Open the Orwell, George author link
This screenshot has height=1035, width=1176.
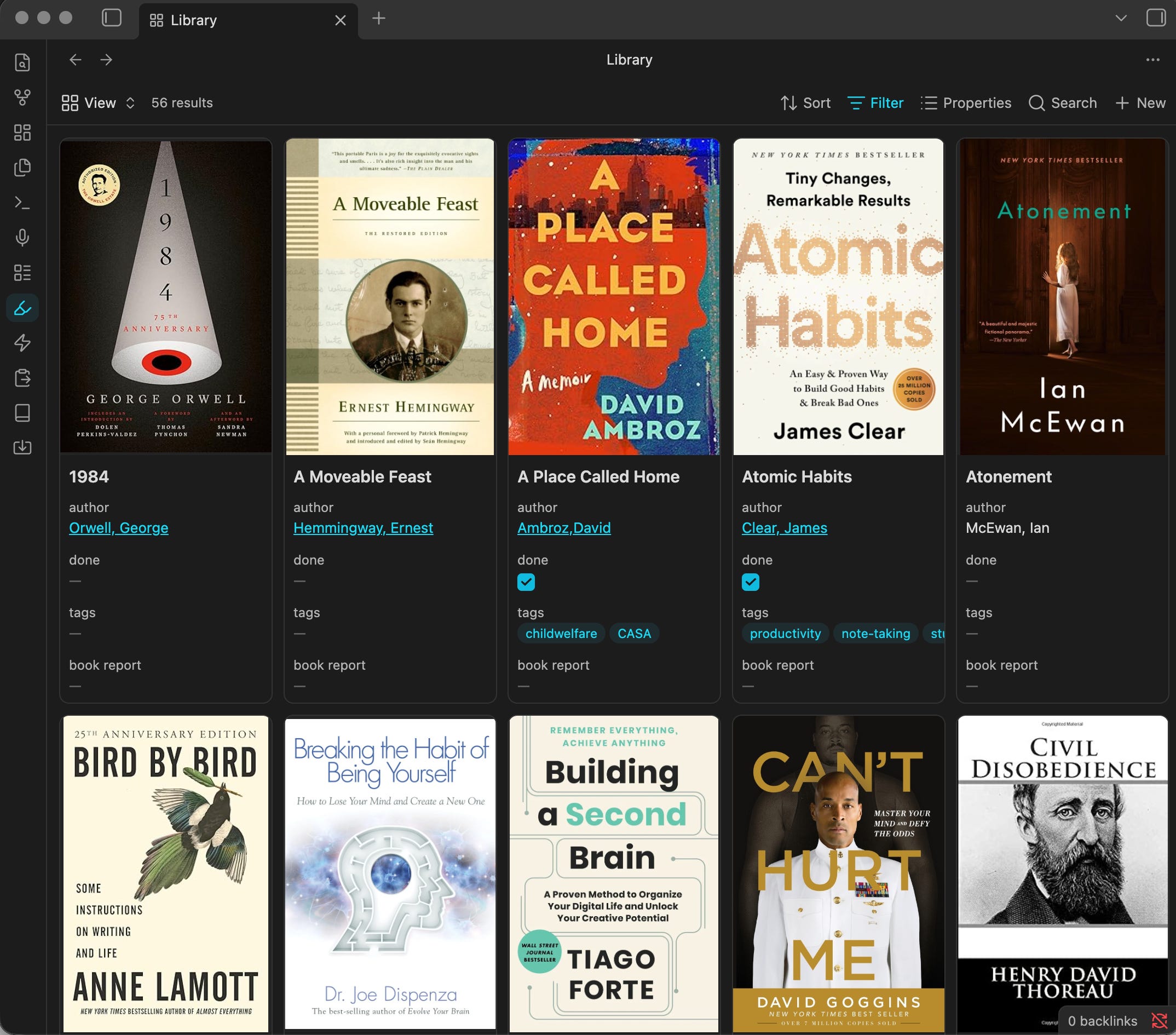point(118,528)
